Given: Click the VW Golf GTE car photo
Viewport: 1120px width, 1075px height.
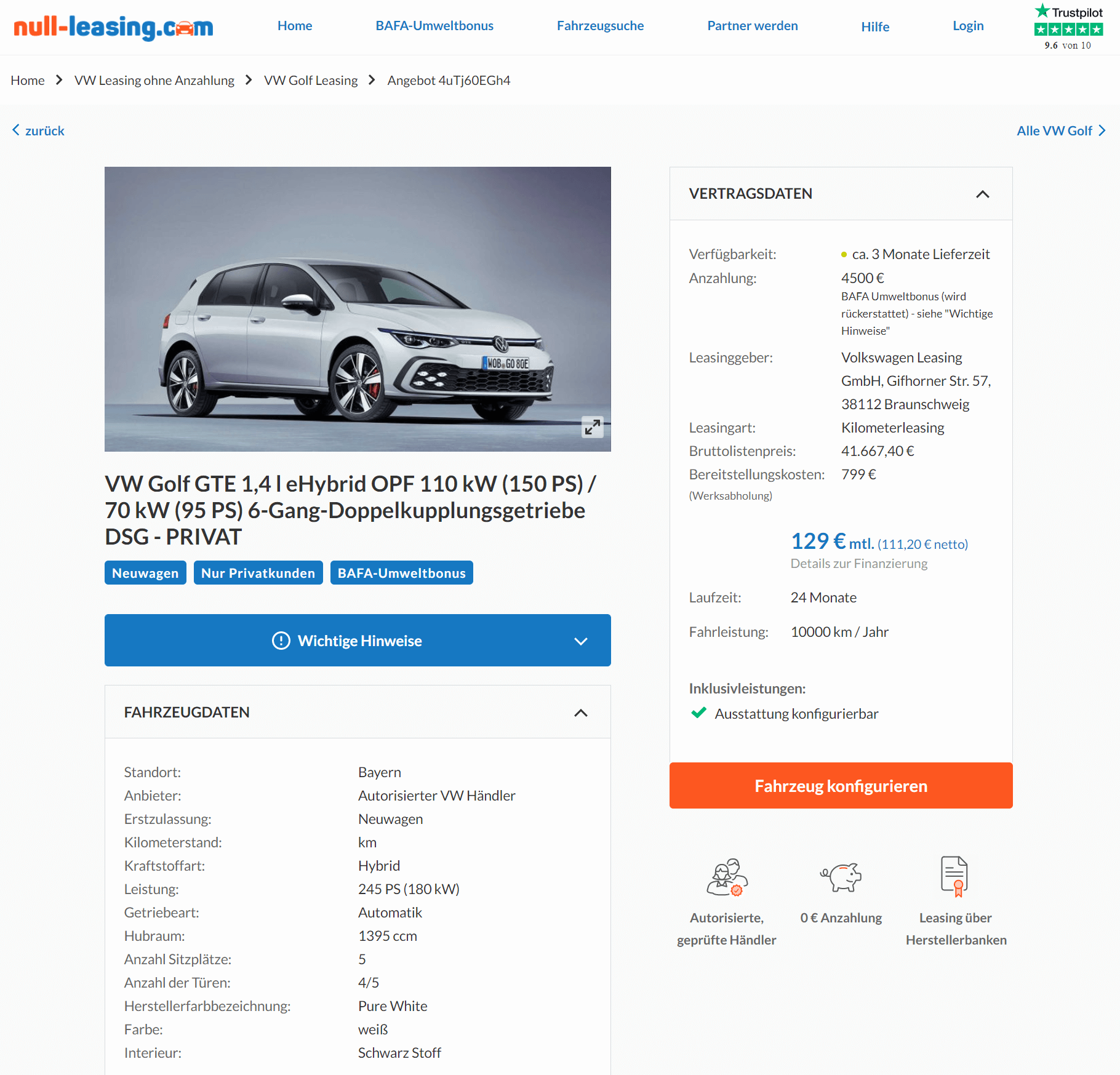Looking at the screenshot, I should pos(358,309).
